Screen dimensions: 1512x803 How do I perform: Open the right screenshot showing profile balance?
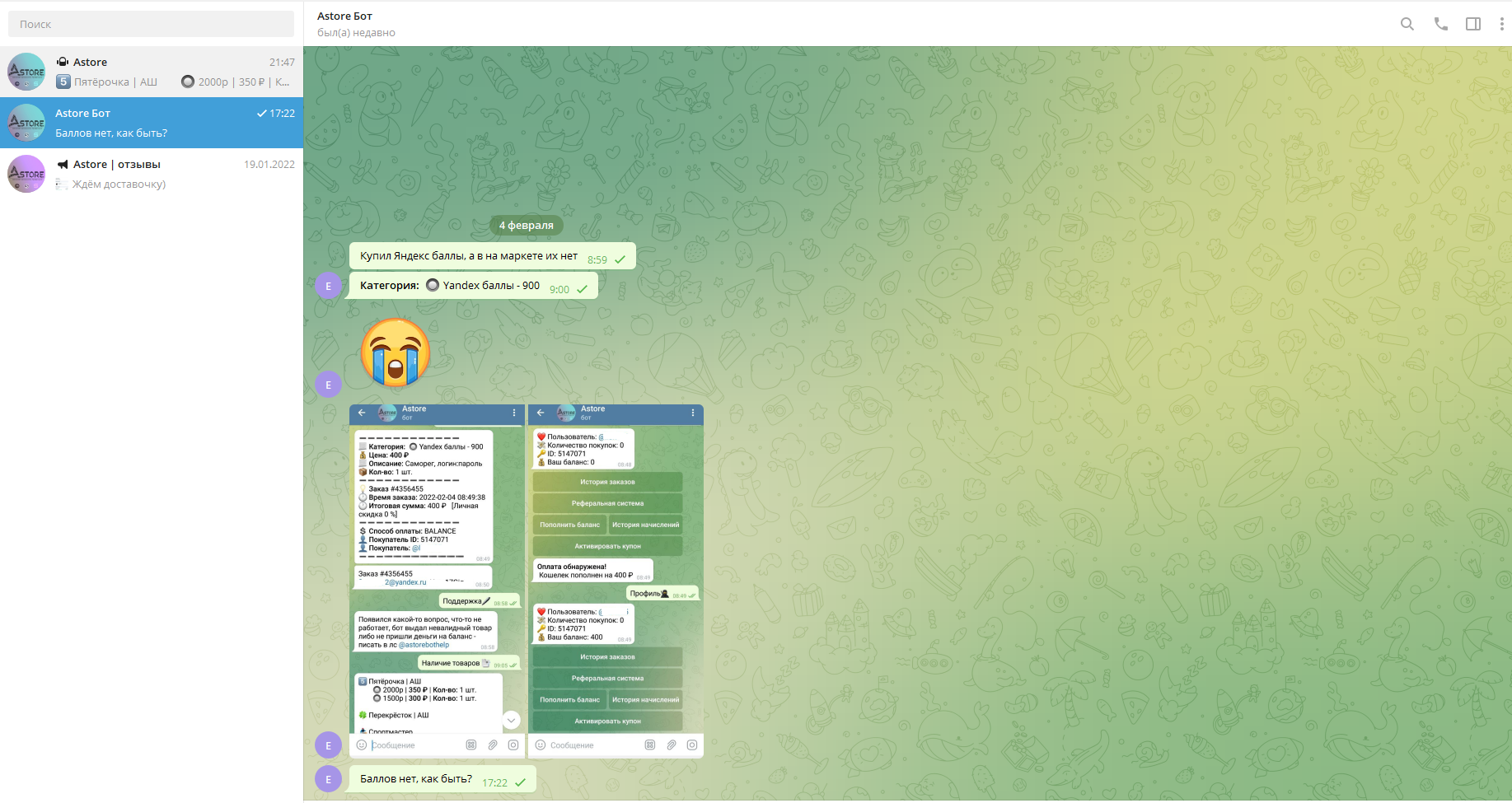[x=616, y=581]
